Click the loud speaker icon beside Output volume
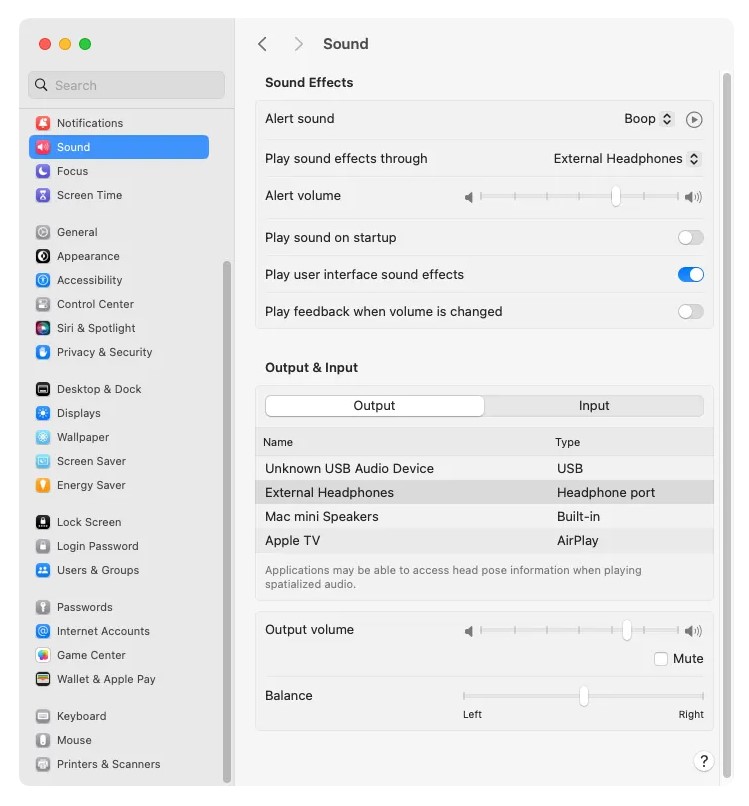 [693, 631]
